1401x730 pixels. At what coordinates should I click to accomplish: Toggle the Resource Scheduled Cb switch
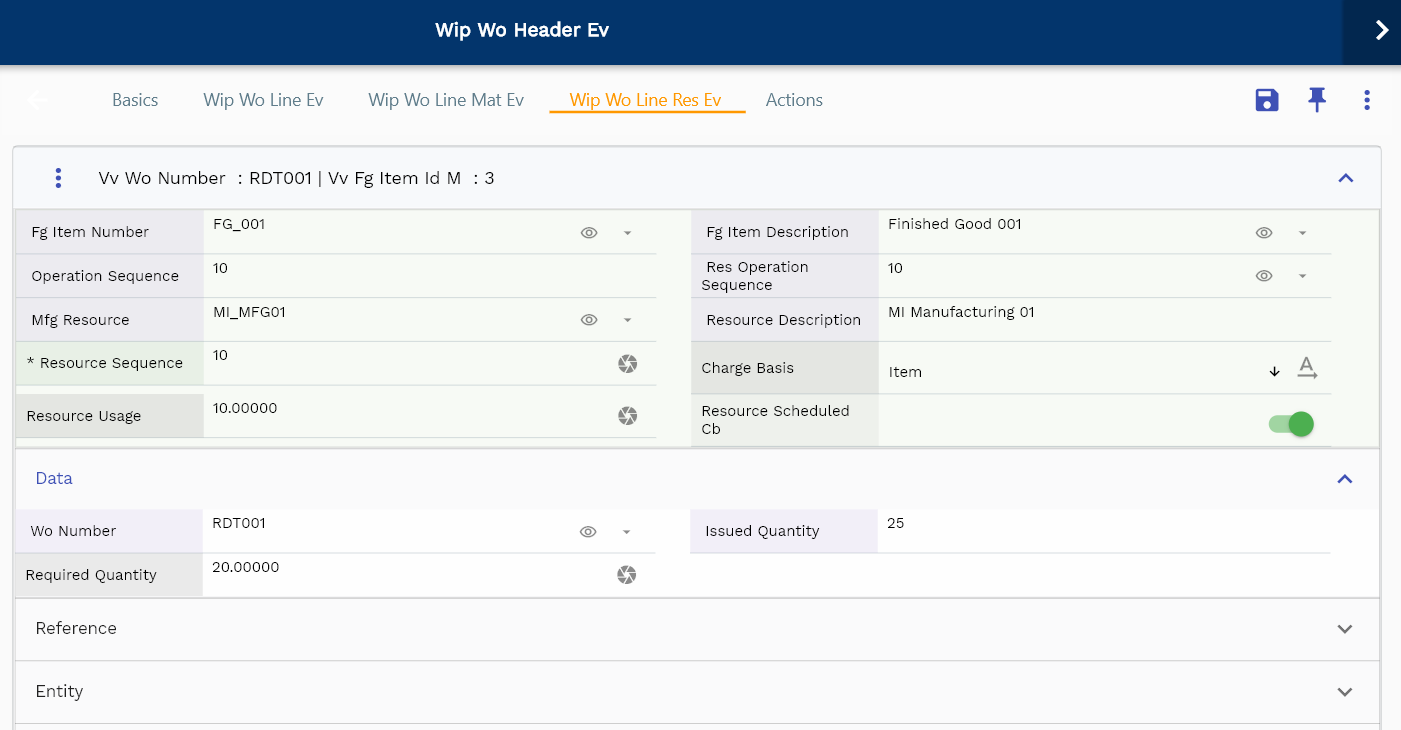tap(1291, 424)
